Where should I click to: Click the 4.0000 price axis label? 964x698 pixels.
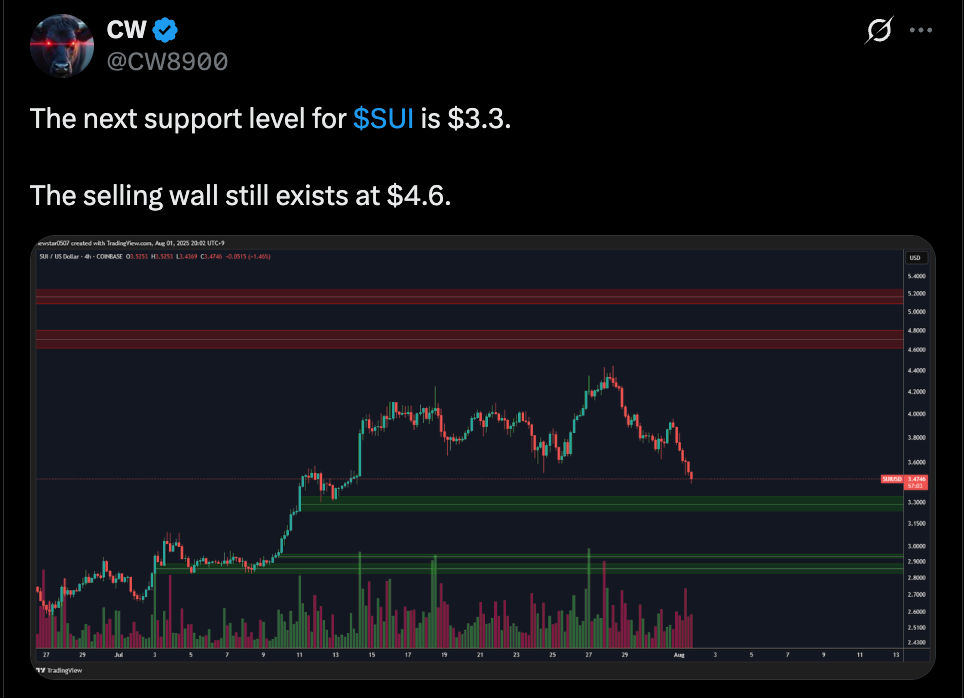pyautogui.click(x=916, y=414)
